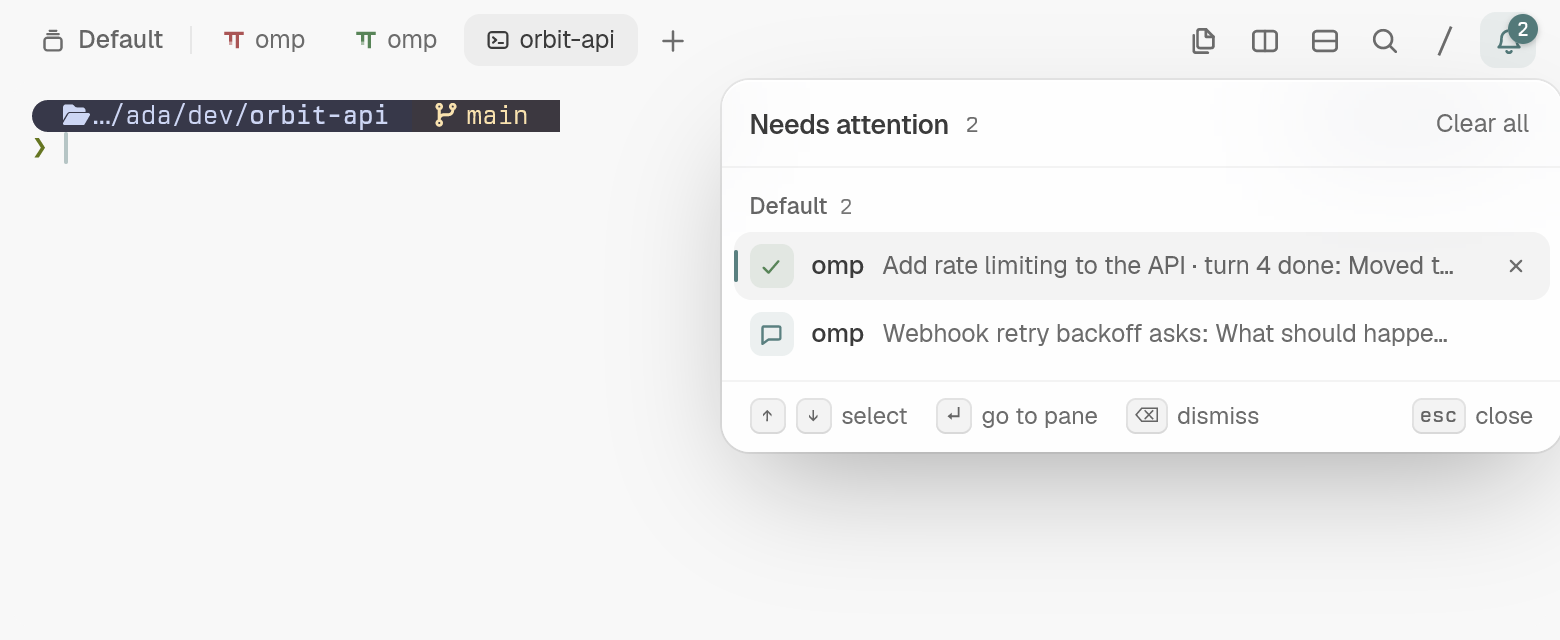Split pane vertically using columns icon

[1265, 41]
